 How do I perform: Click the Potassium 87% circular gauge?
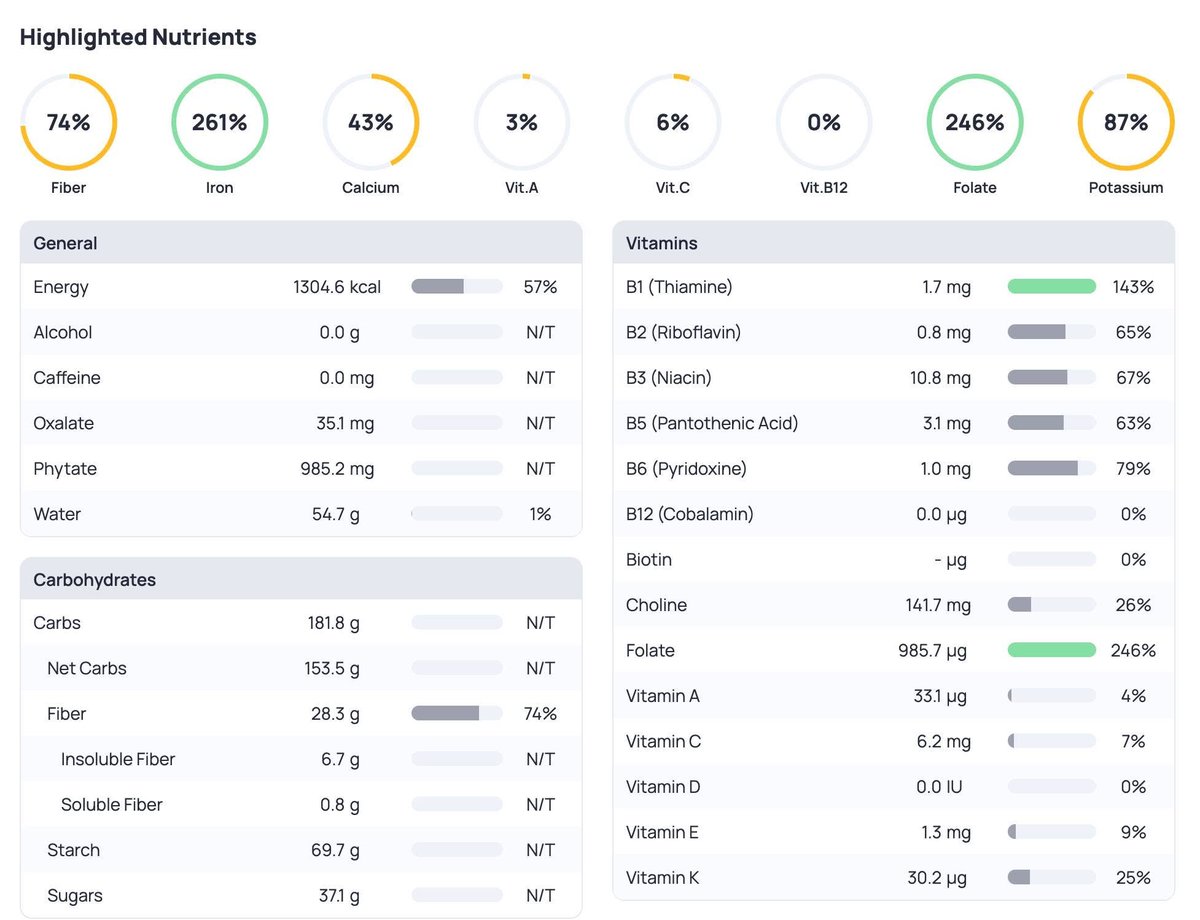[x=1126, y=122]
